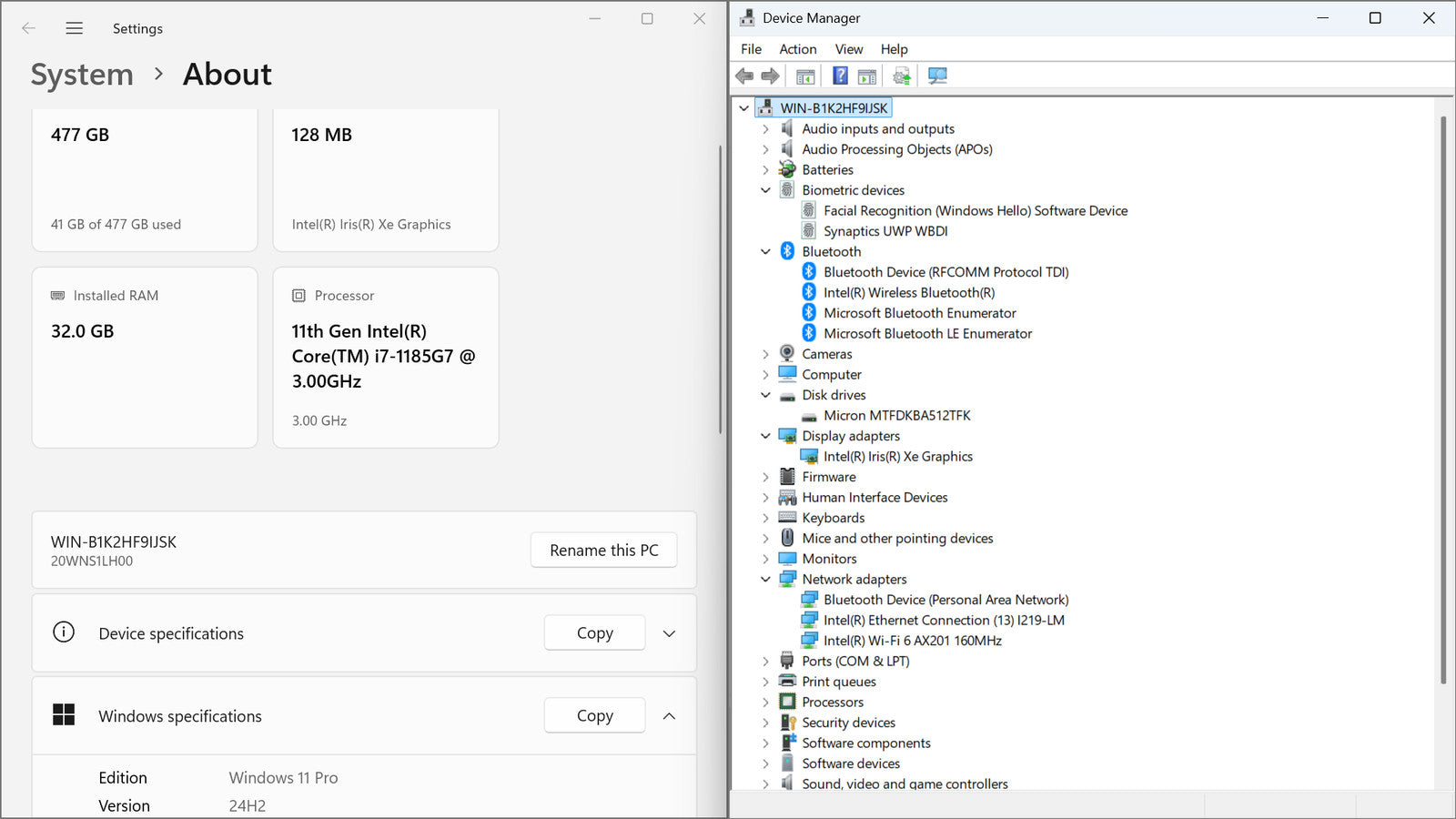This screenshot has width=1456, height=819.
Task: Expand the Computer tree node
Action: 765,375
